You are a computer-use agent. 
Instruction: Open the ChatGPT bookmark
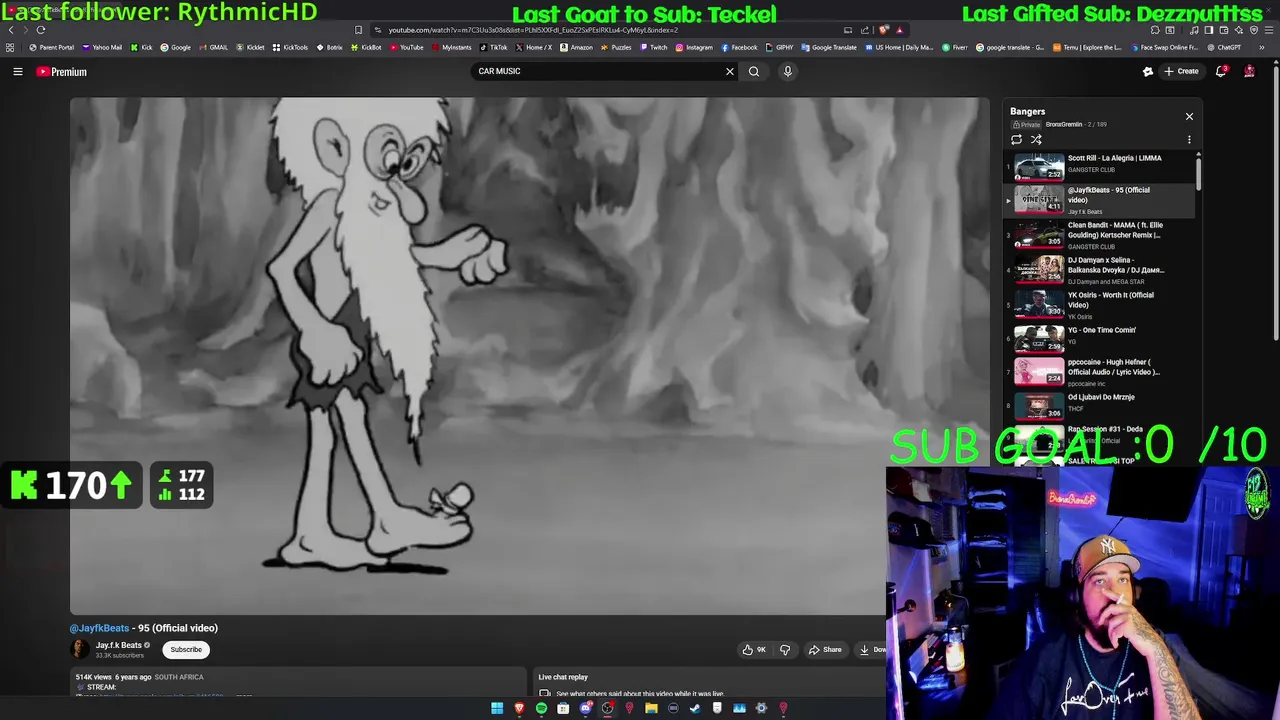(1224, 47)
